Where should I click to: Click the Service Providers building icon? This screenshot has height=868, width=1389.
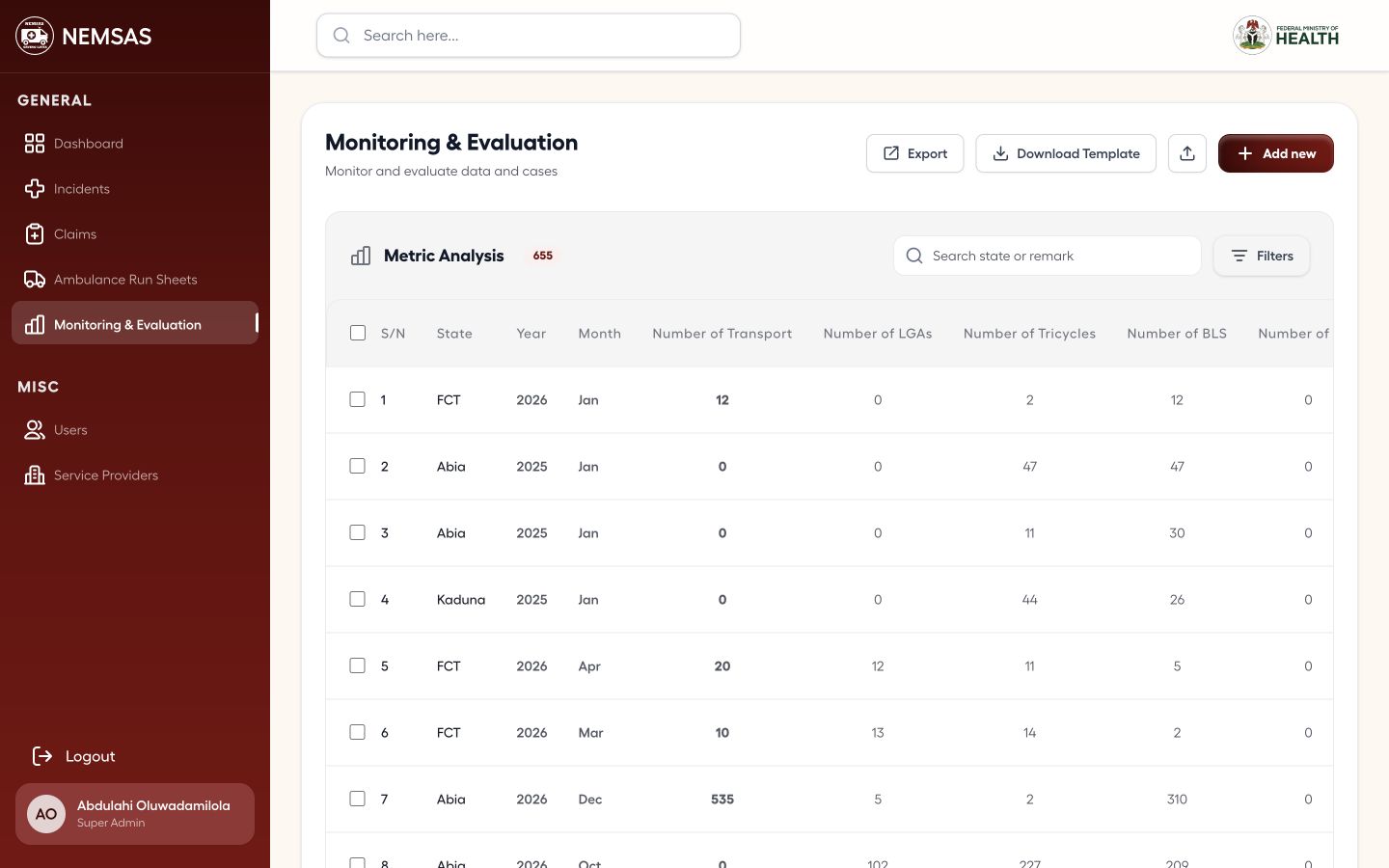coord(35,475)
